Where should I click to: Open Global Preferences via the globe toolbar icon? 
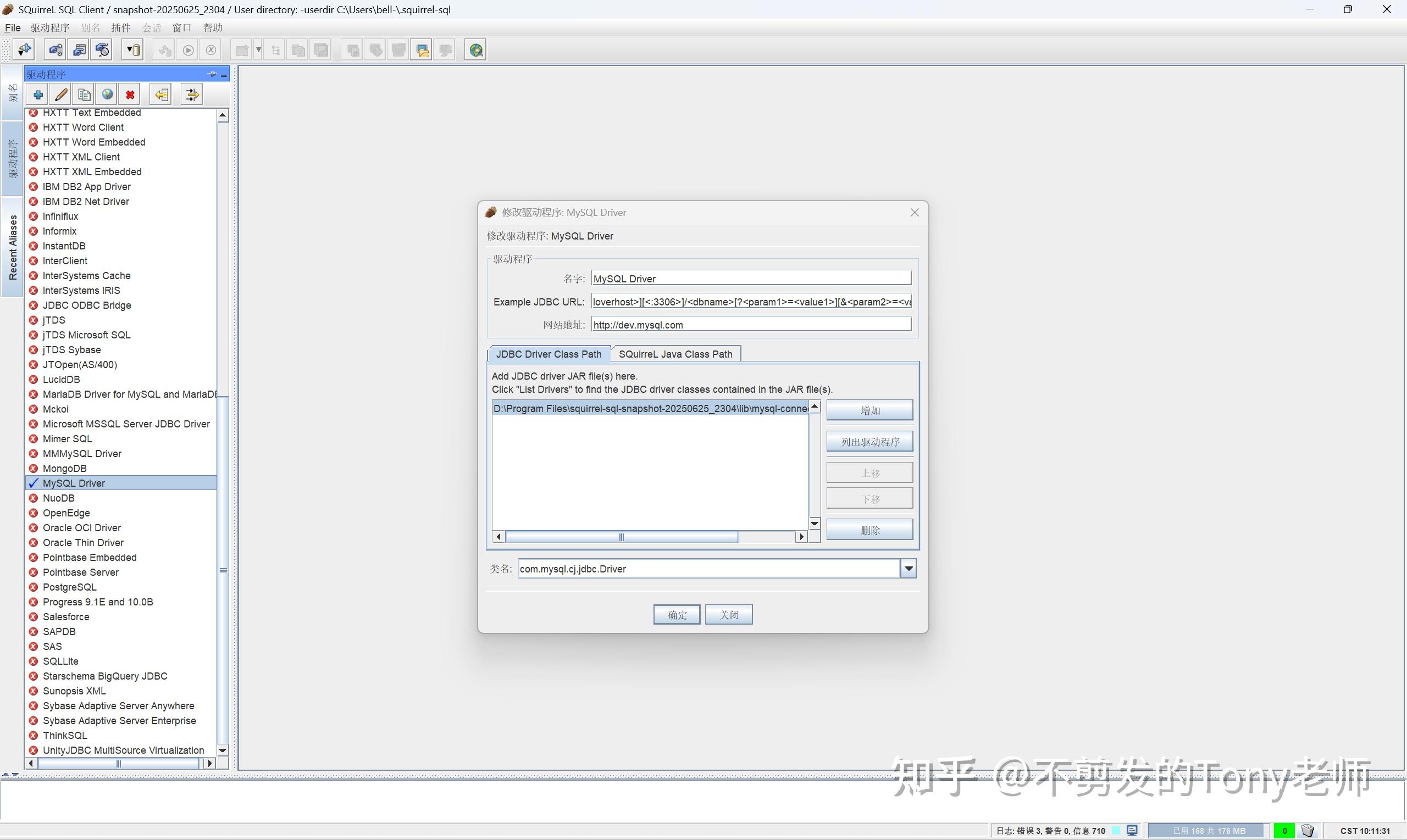[x=475, y=49]
